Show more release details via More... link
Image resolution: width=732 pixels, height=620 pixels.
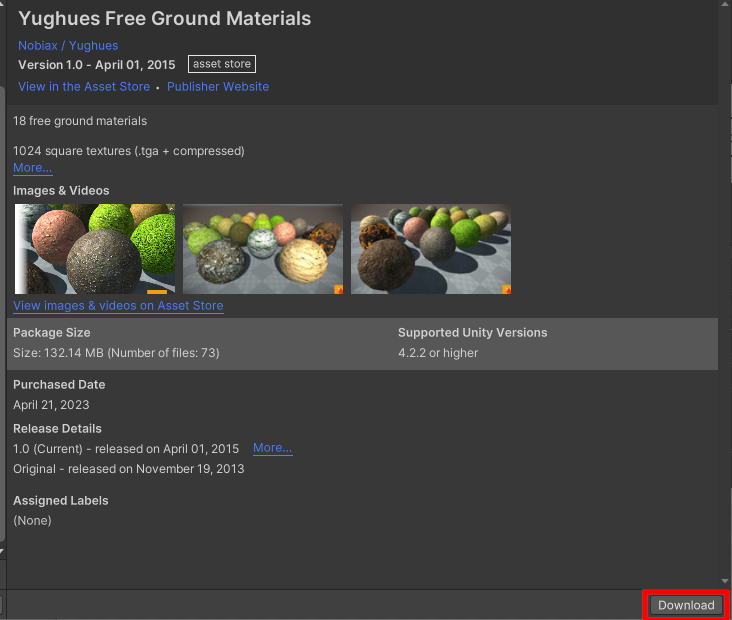(x=273, y=448)
